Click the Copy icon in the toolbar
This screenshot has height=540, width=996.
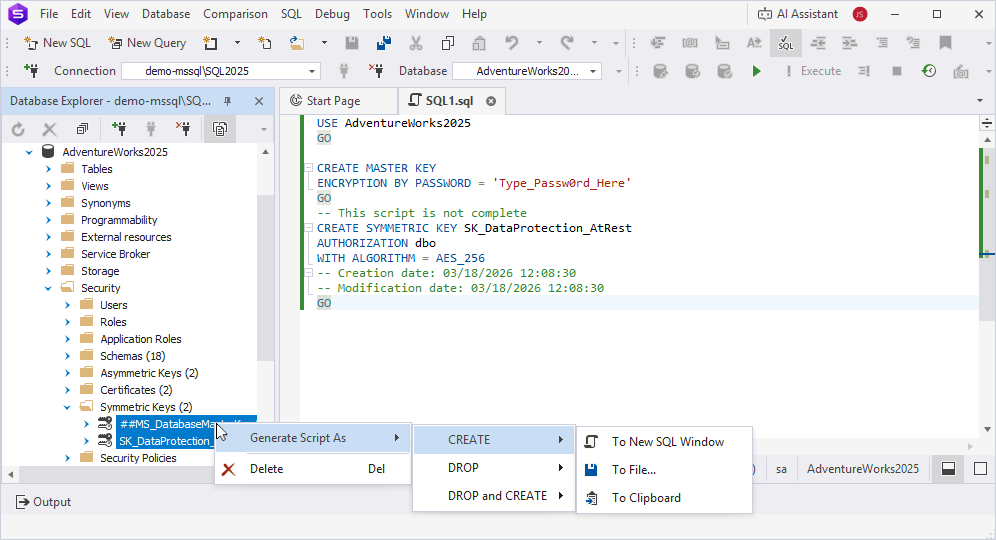click(x=448, y=43)
